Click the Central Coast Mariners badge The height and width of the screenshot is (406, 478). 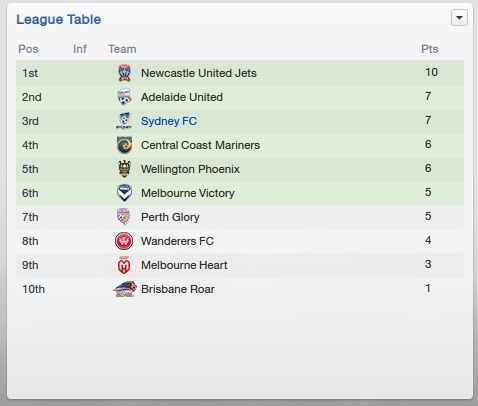pos(124,145)
